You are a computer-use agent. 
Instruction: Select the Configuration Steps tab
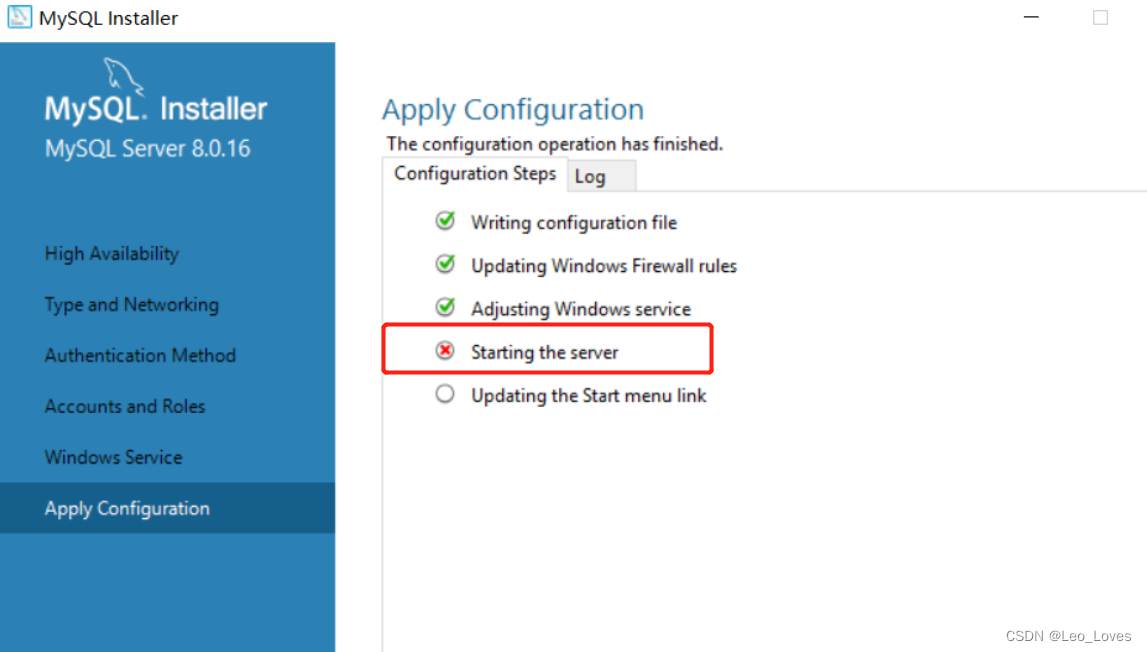pyautogui.click(x=476, y=173)
